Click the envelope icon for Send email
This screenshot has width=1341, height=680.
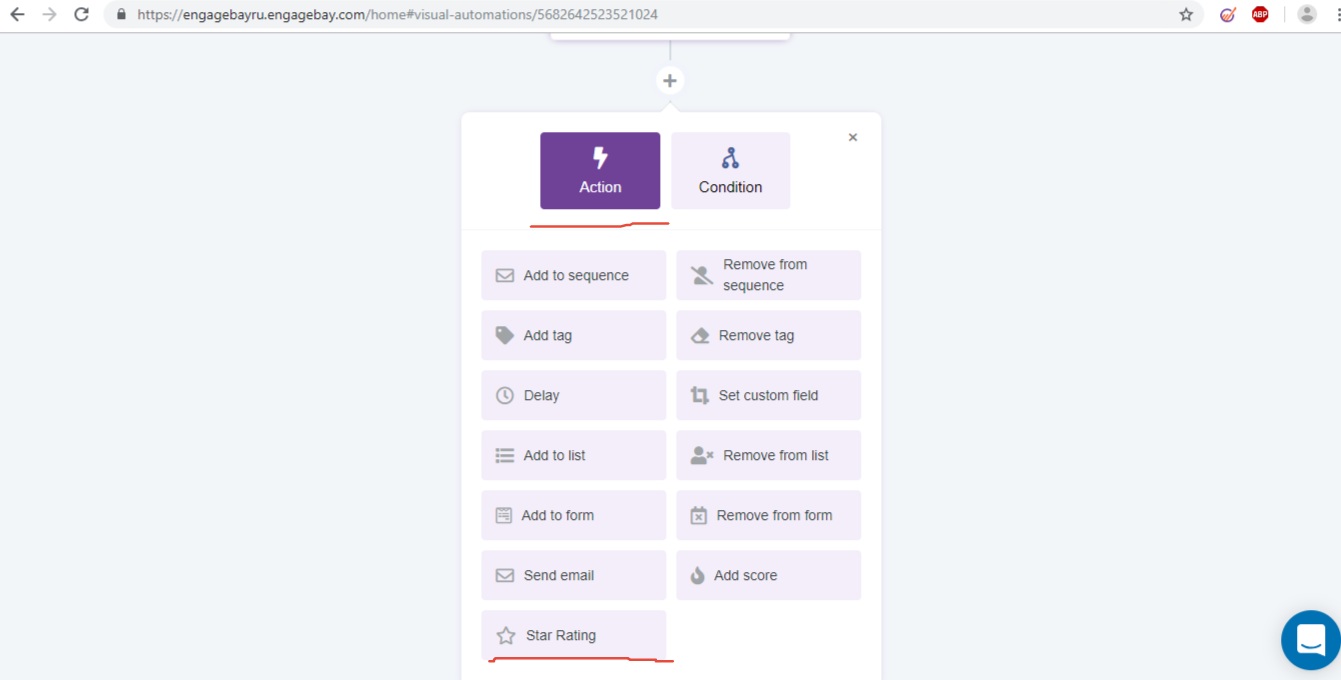pyautogui.click(x=505, y=575)
